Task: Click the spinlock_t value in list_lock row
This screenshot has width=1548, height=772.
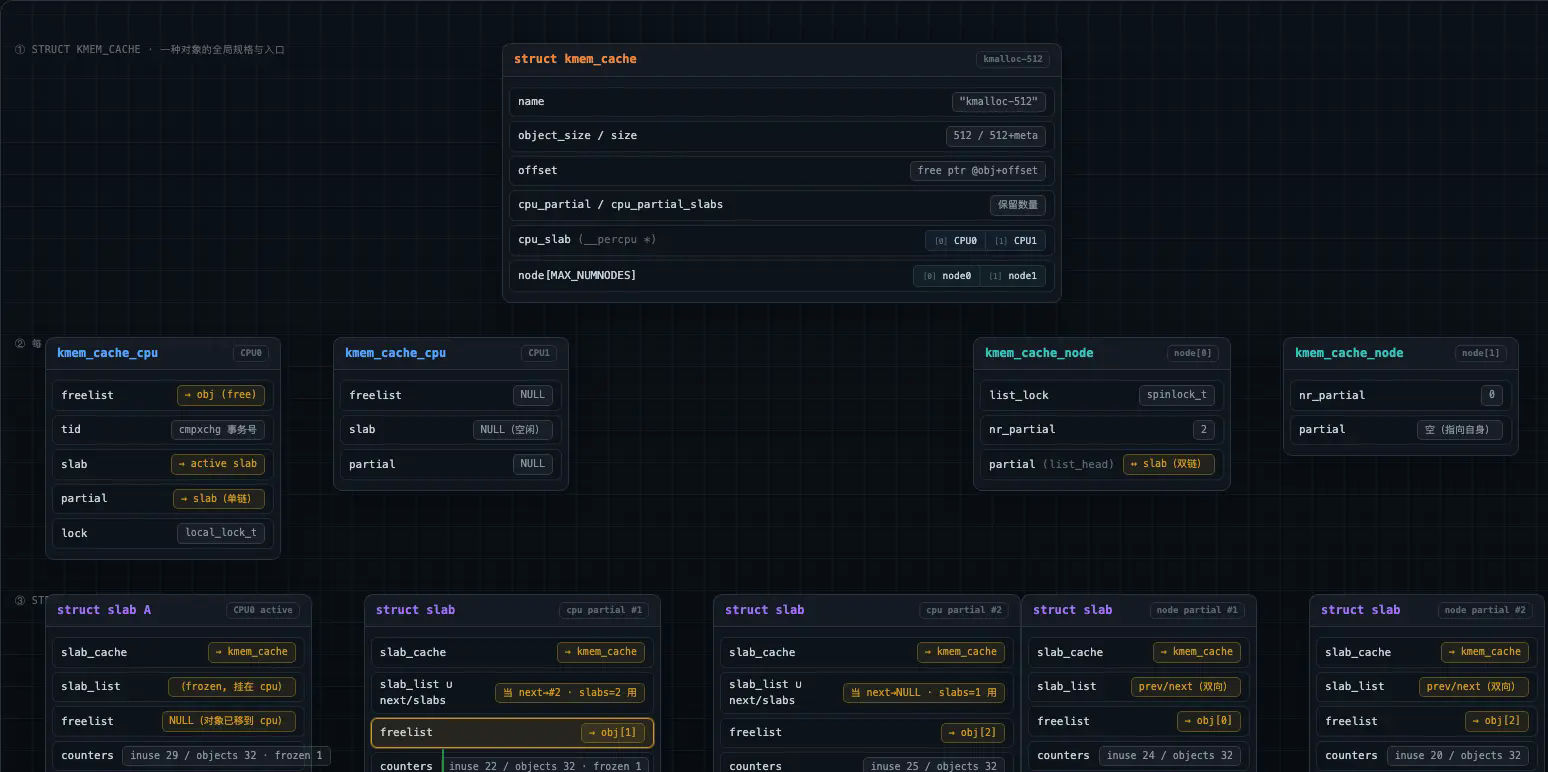Action: click(x=1177, y=395)
